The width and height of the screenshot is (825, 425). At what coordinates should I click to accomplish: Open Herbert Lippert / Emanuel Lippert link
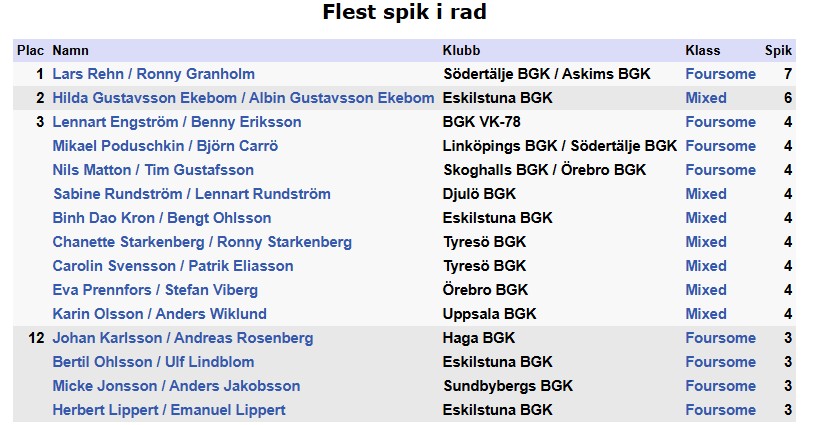coord(168,410)
